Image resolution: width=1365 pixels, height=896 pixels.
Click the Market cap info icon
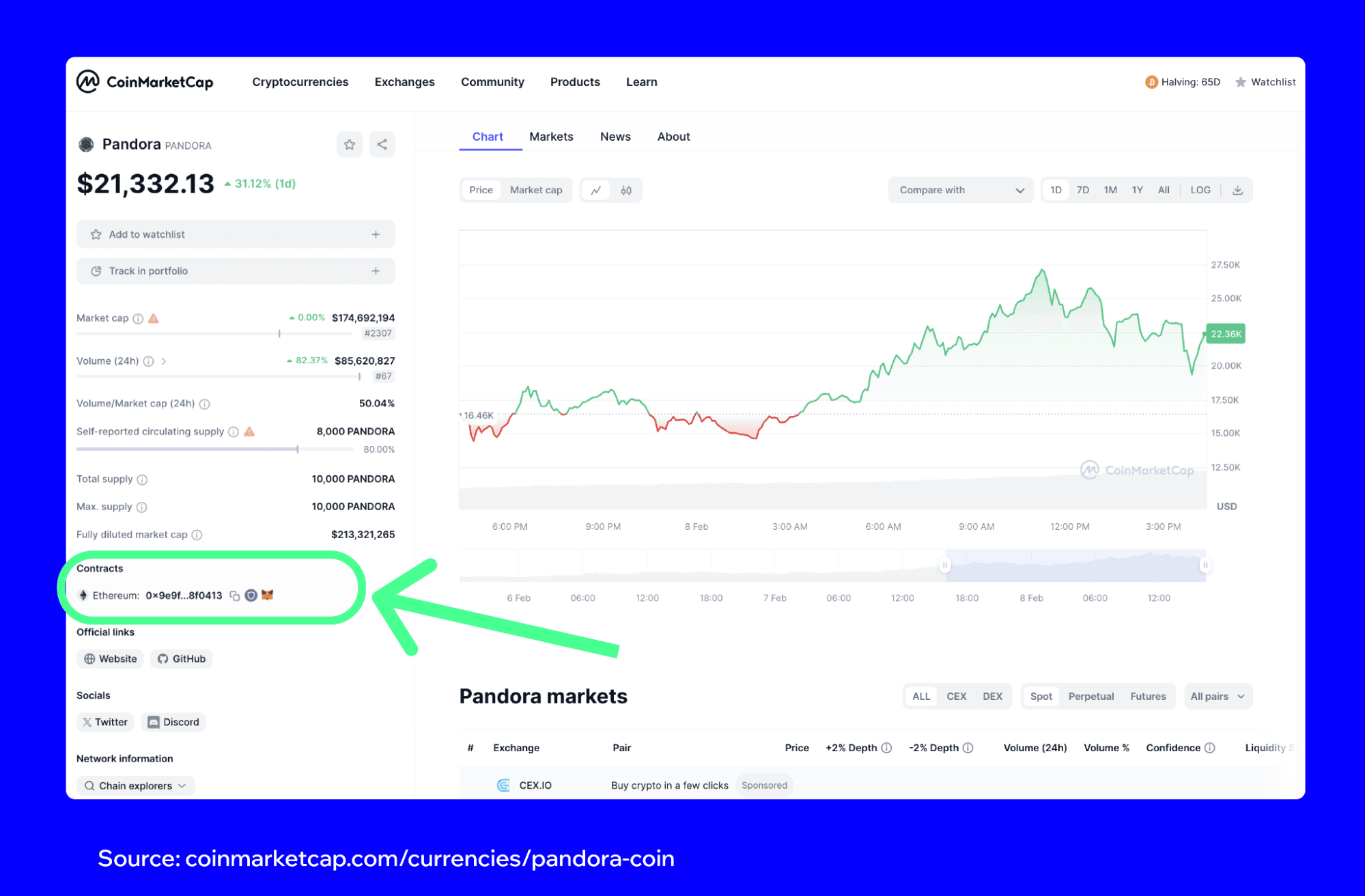point(138,318)
